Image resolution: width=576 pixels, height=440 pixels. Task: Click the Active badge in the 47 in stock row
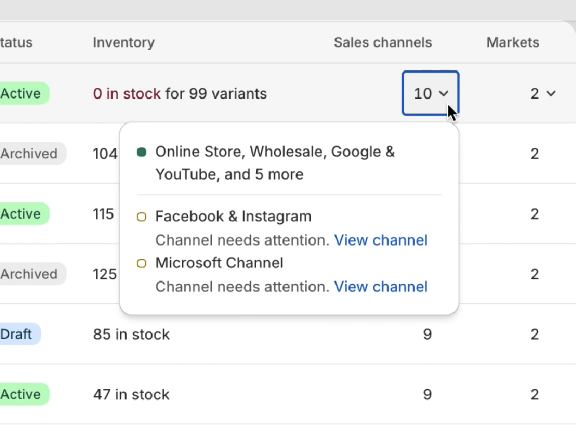coord(24,394)
